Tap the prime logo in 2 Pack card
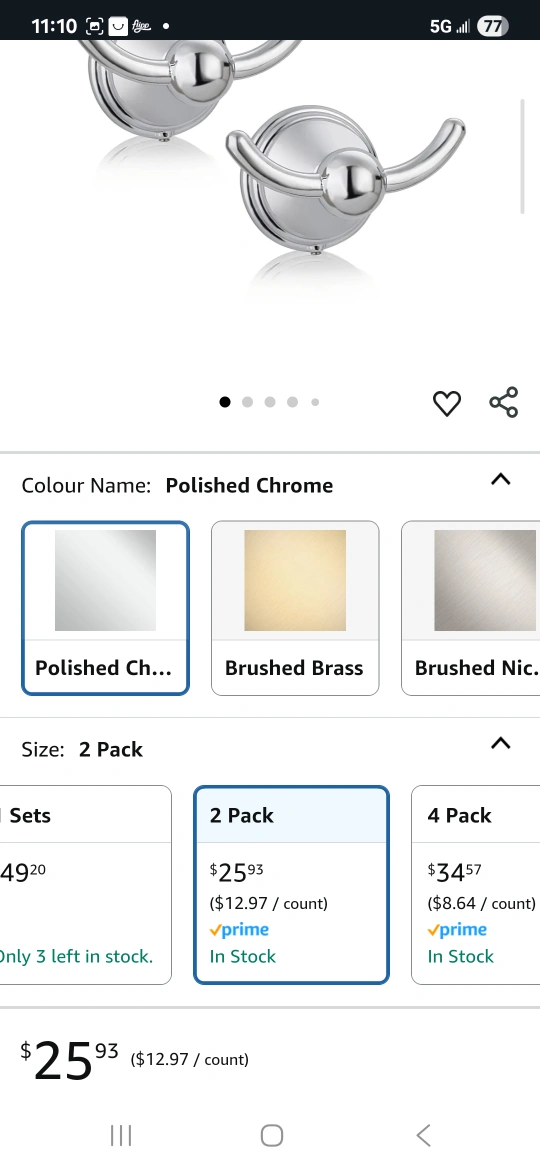 [x=239, y=930]
